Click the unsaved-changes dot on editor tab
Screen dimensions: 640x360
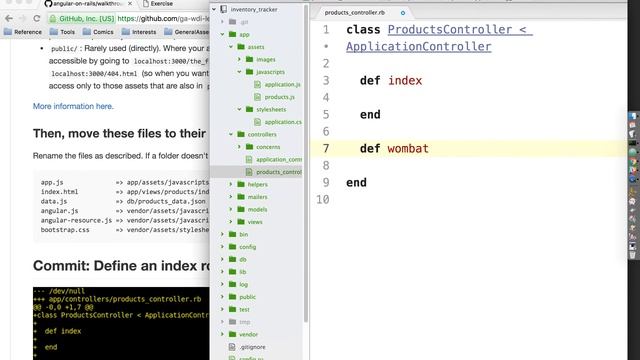click(403, 13)
